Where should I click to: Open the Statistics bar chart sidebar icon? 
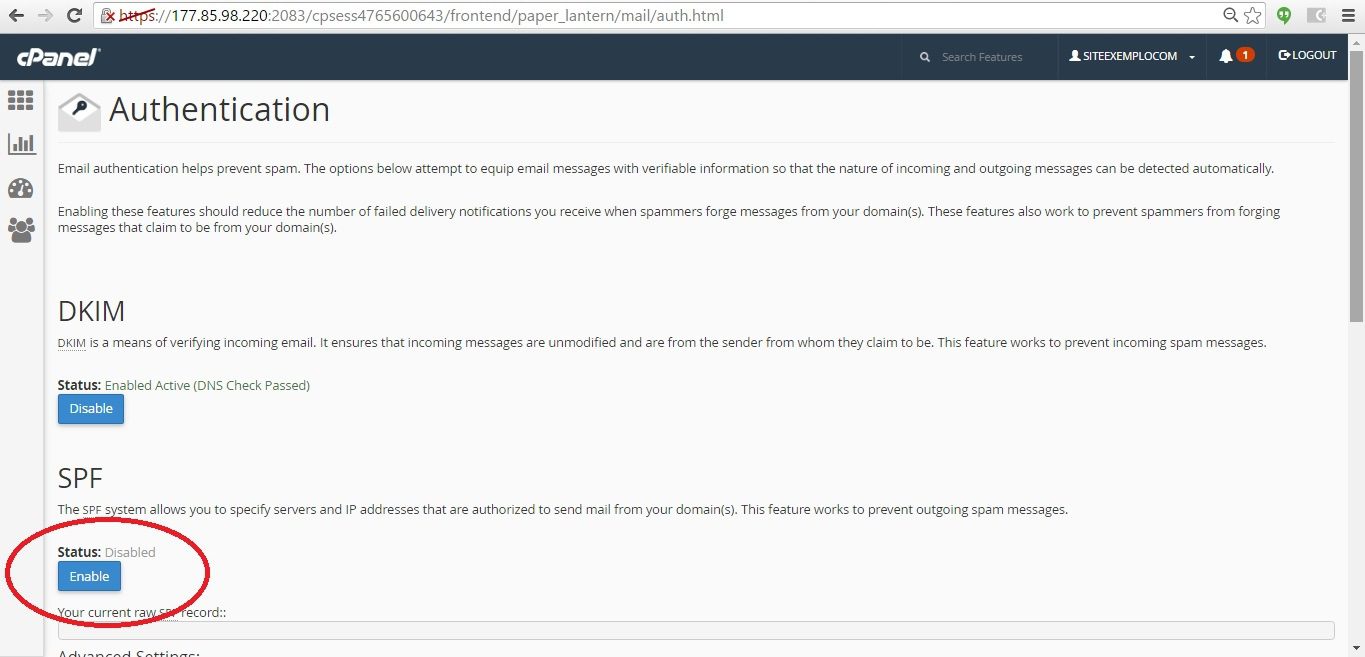(x=21, y=144)
